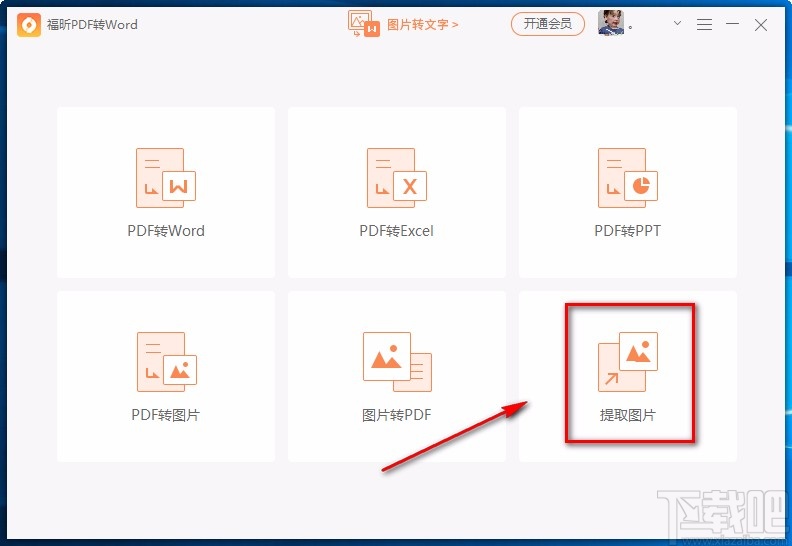Expand the account dropdown chevron
The image size is (792, 546).
pos(677,23)
